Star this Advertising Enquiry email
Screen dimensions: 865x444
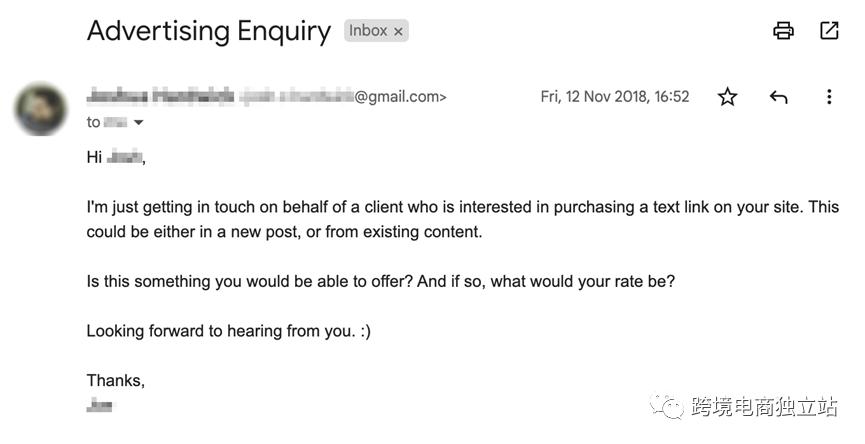727,97
